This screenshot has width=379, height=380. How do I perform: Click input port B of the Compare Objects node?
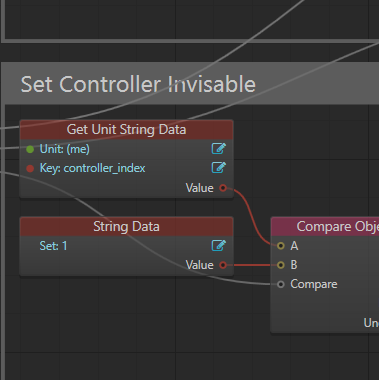click(x=281, y=265)
